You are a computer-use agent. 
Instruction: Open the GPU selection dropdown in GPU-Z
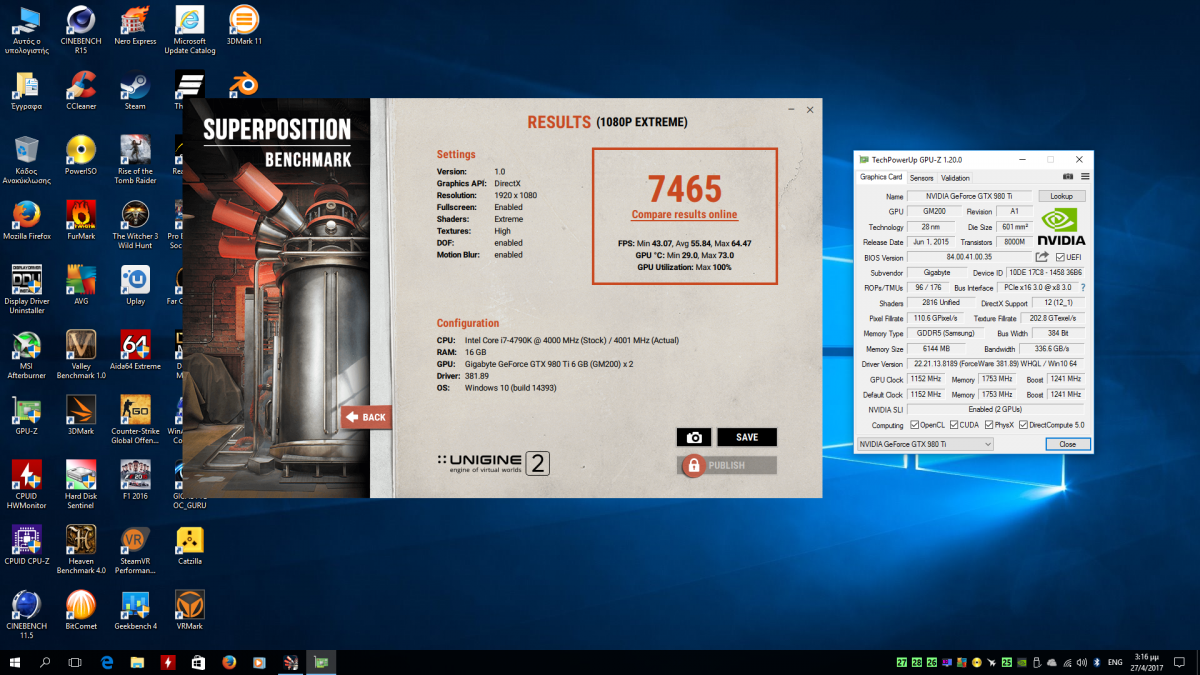pos(925,444)
